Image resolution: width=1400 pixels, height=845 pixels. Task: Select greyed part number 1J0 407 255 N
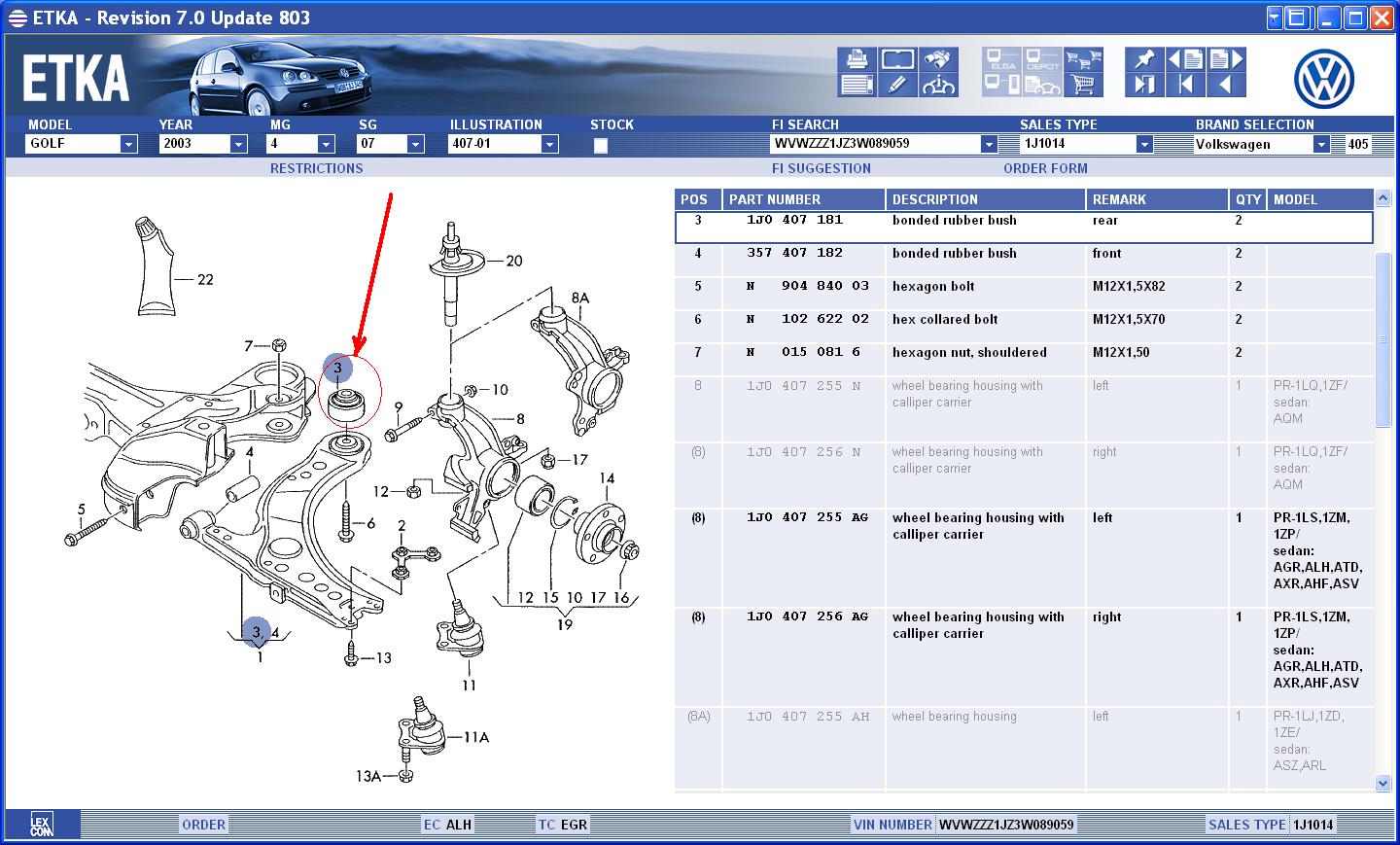click(x=803, y=386)
